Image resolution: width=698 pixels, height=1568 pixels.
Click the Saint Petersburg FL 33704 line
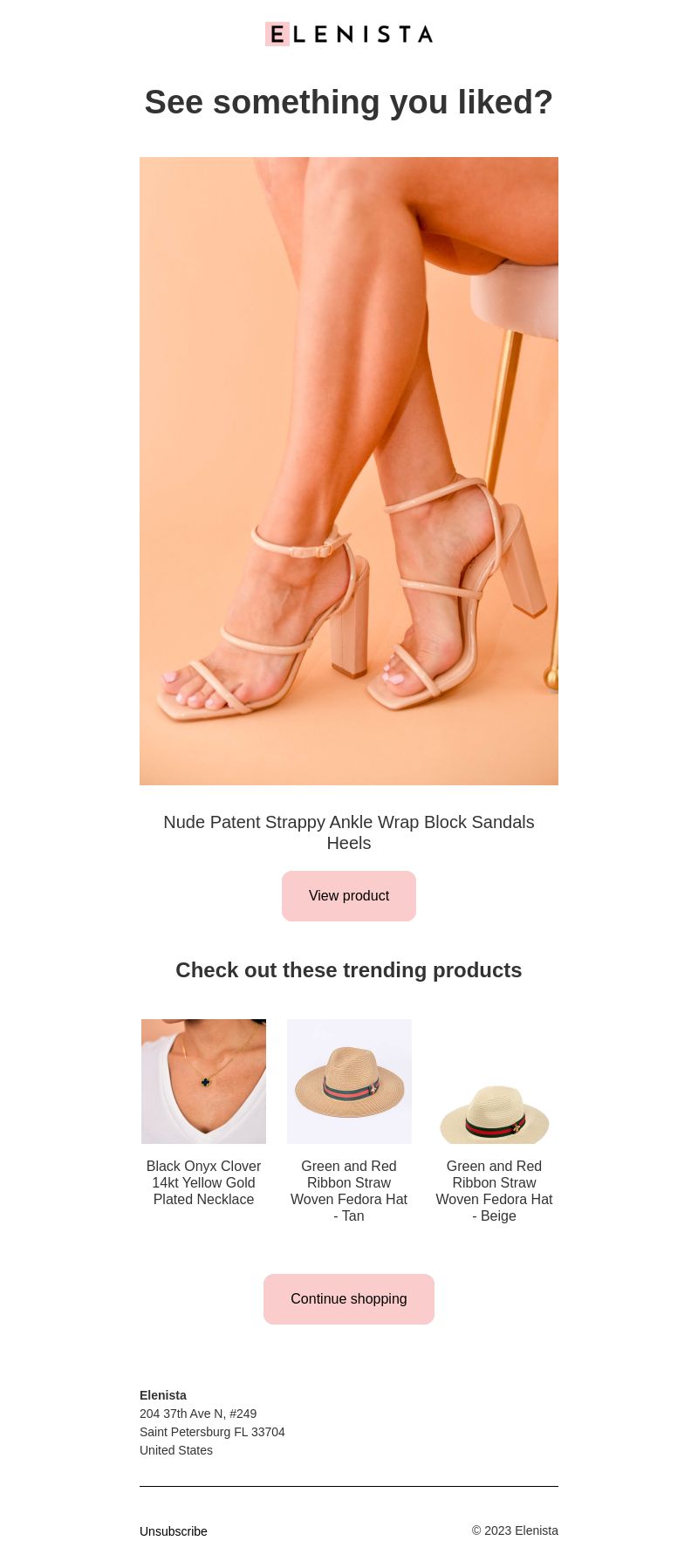212,1432
